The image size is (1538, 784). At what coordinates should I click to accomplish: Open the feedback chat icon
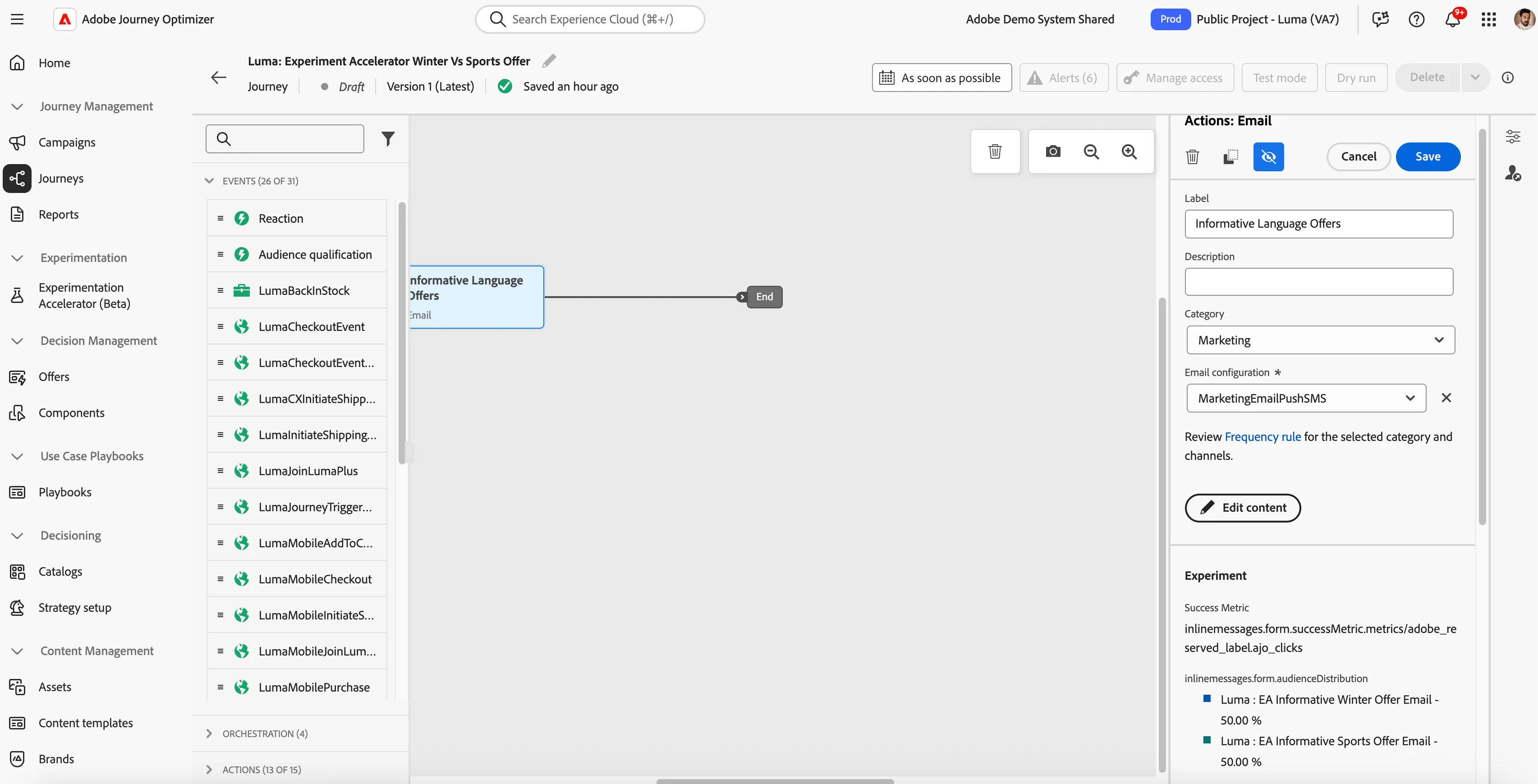(x=1380, y=19)
